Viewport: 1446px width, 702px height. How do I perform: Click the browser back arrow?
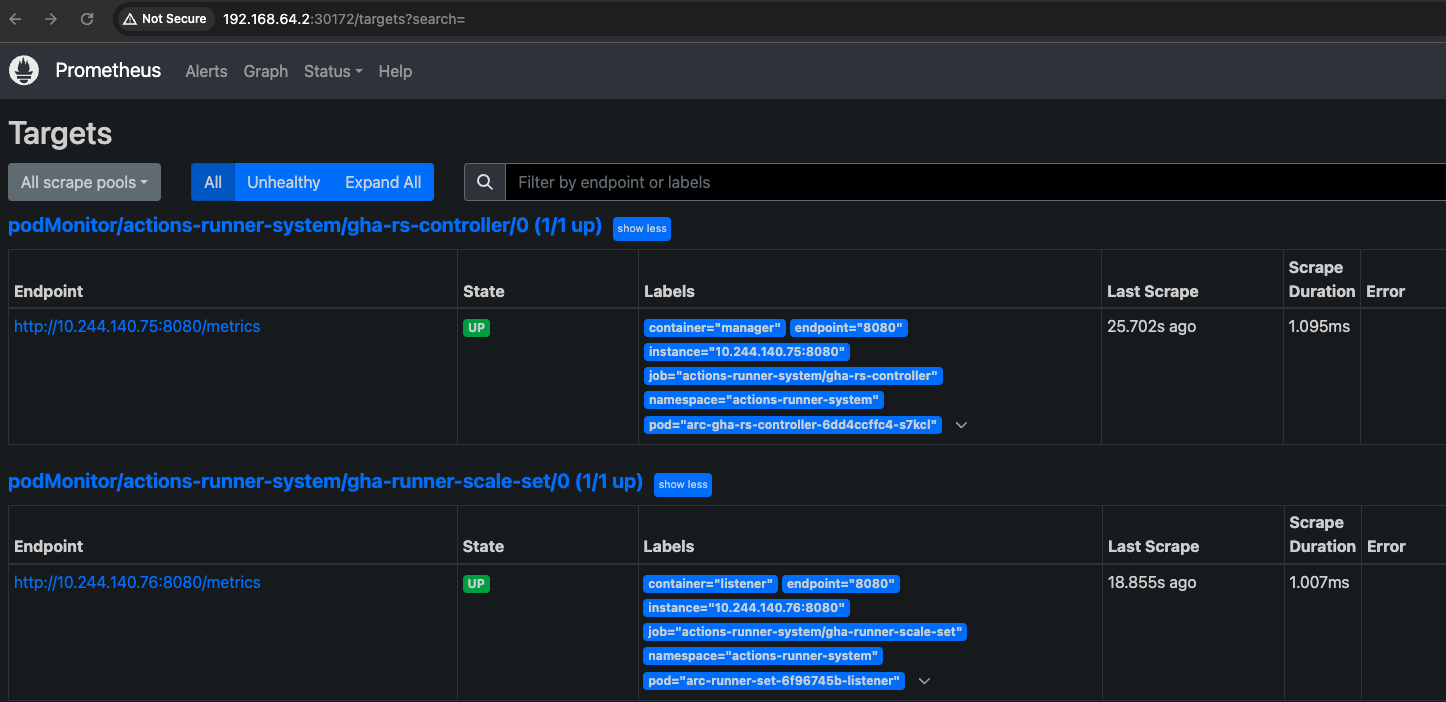click(16, 19)
